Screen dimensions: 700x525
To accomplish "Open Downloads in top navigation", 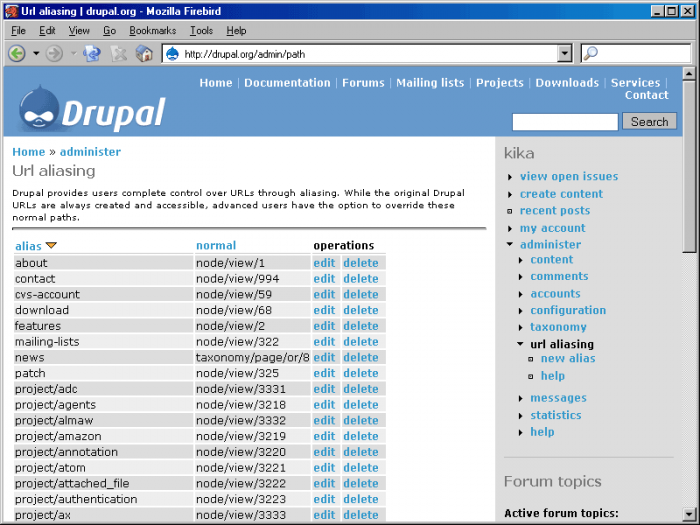I will point(567,83).
